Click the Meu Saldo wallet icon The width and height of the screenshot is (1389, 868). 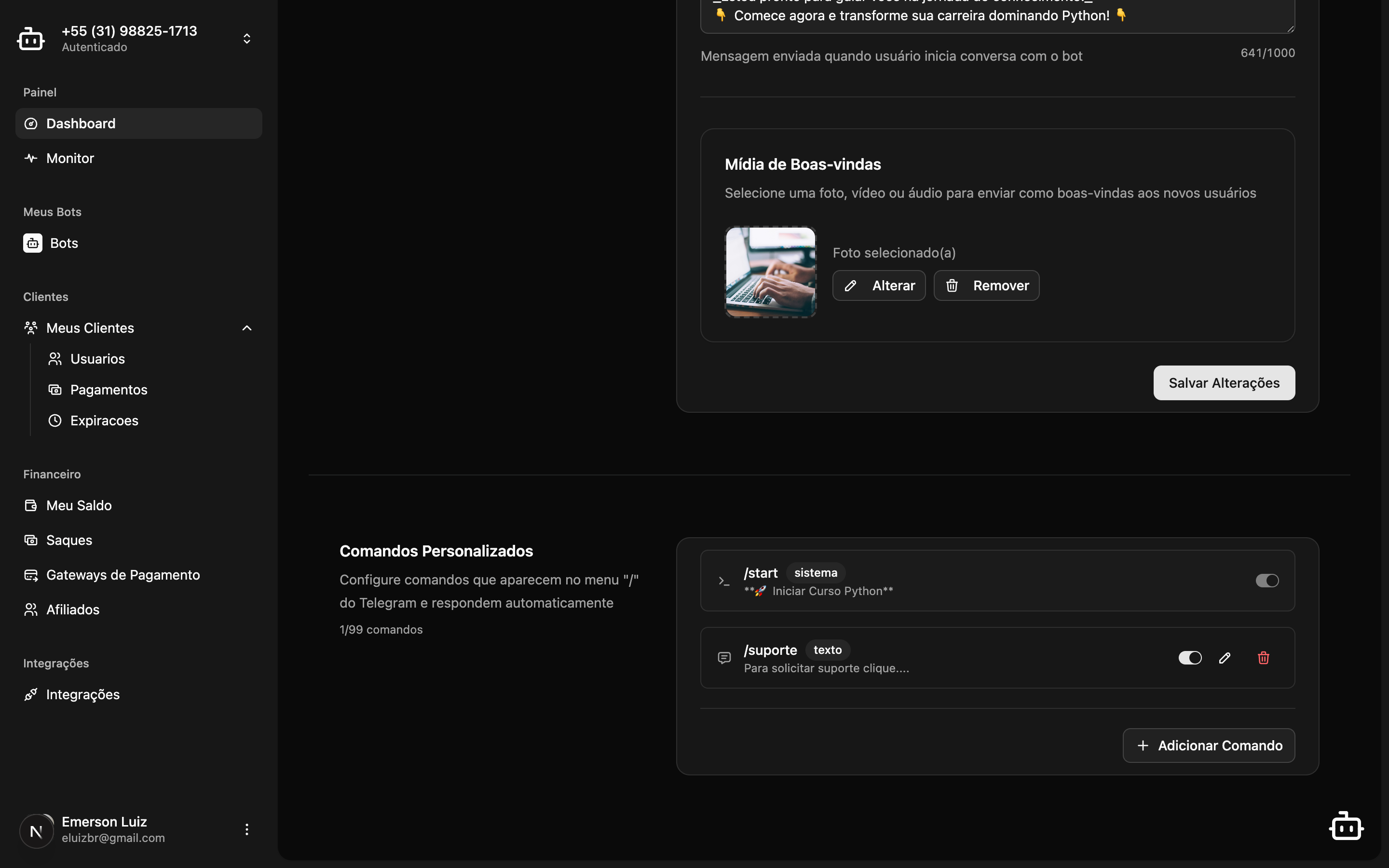pyautogui.click(x=31, y=505)
